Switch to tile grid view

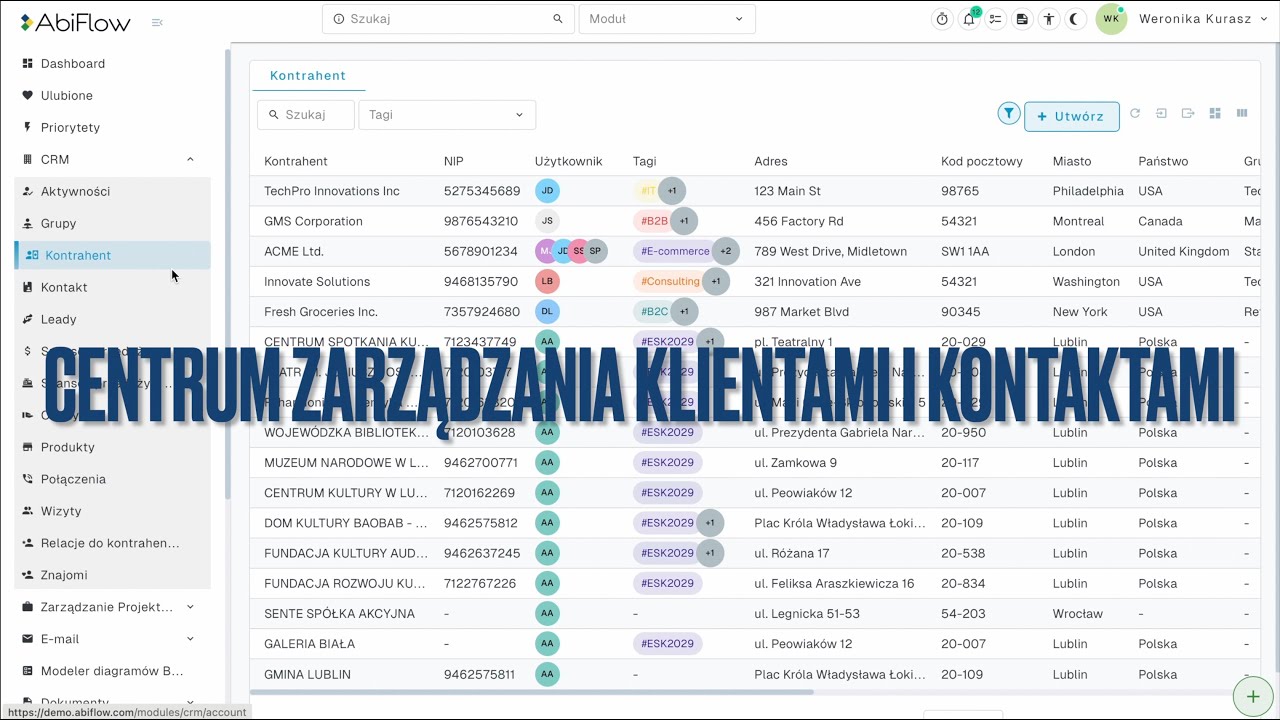pyautogui.click(x=1215, y=114)
